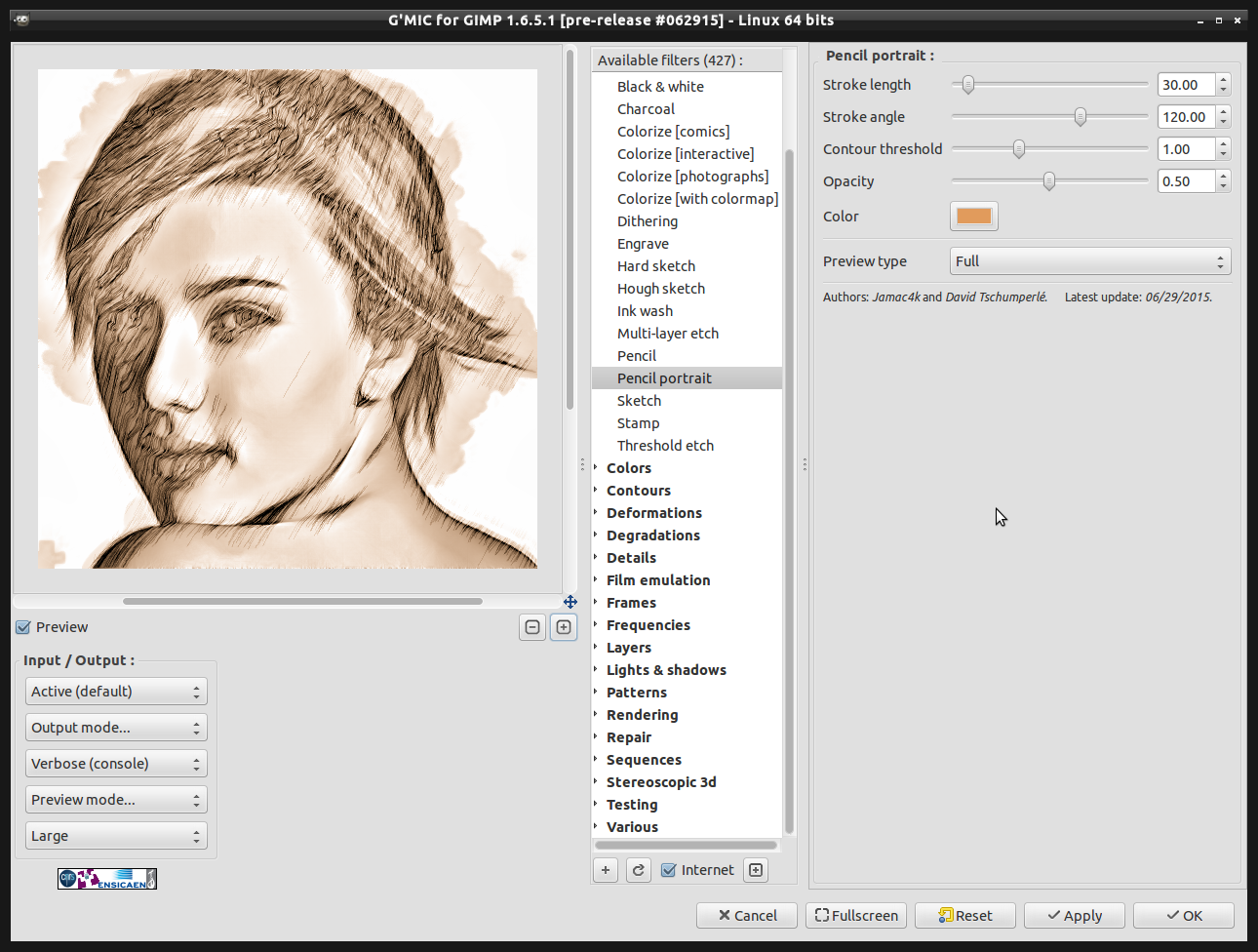Expand the Contours filter category
The image size is (1258, 952).
click(596, 491)
